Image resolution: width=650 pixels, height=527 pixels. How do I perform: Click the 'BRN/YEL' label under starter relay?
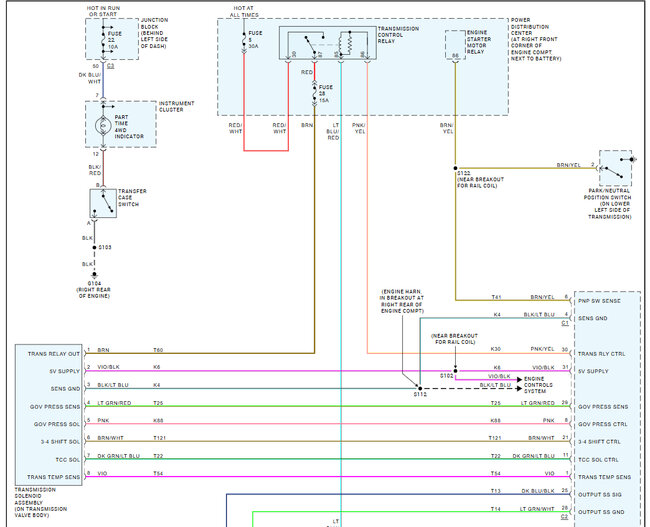[x=446, y=128]
